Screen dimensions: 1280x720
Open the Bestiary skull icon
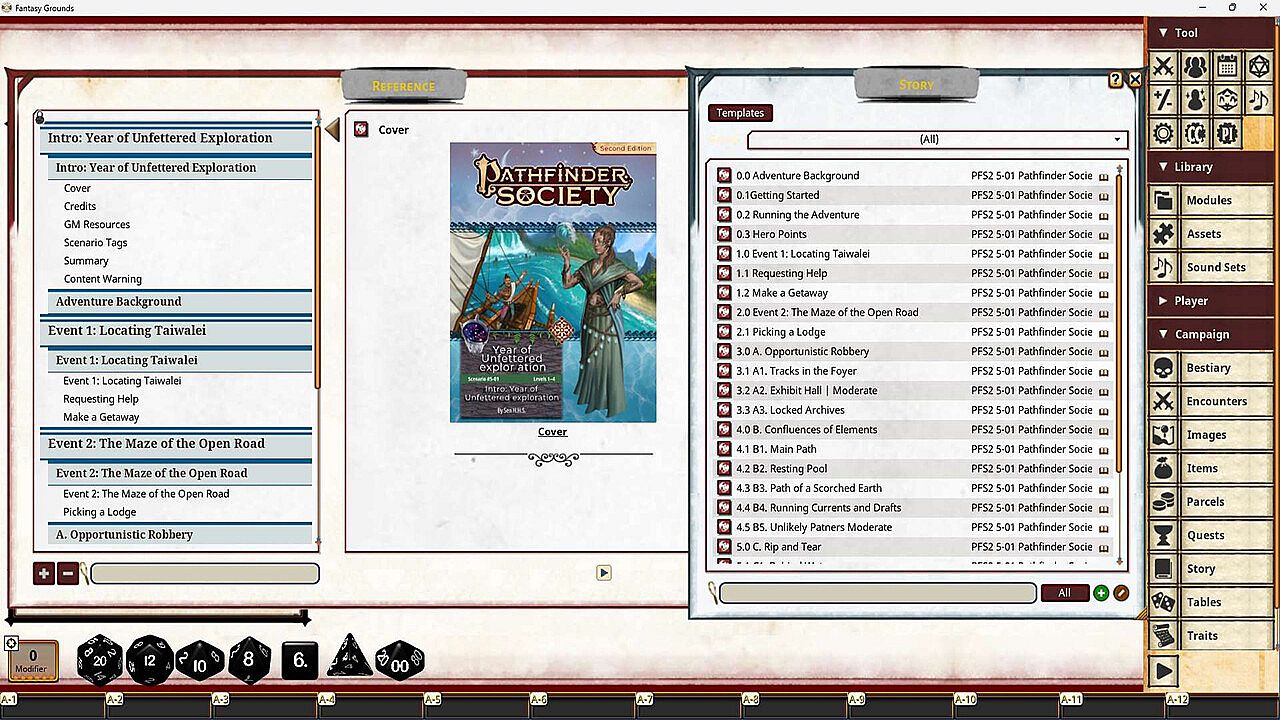click(x=1163, y=368)
